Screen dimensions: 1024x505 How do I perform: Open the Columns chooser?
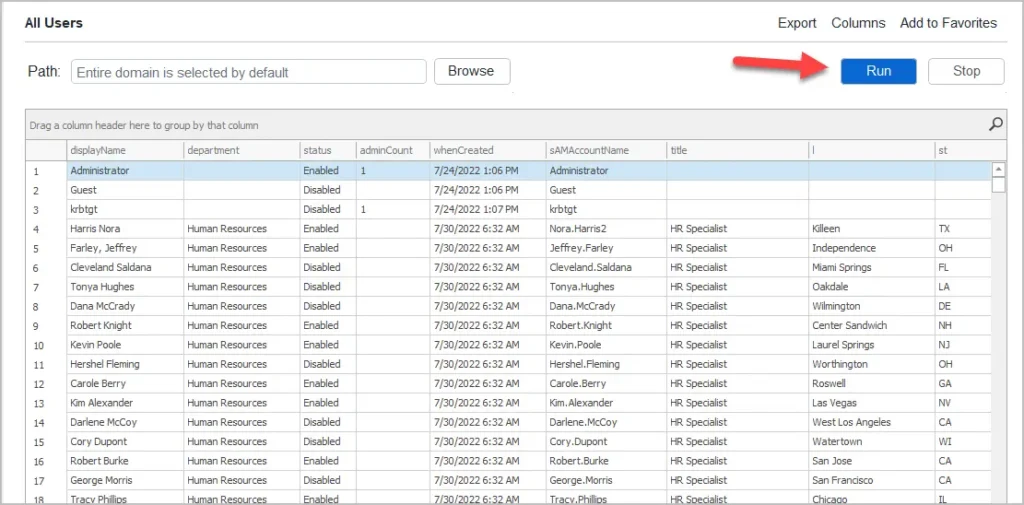tap(858, 23)
